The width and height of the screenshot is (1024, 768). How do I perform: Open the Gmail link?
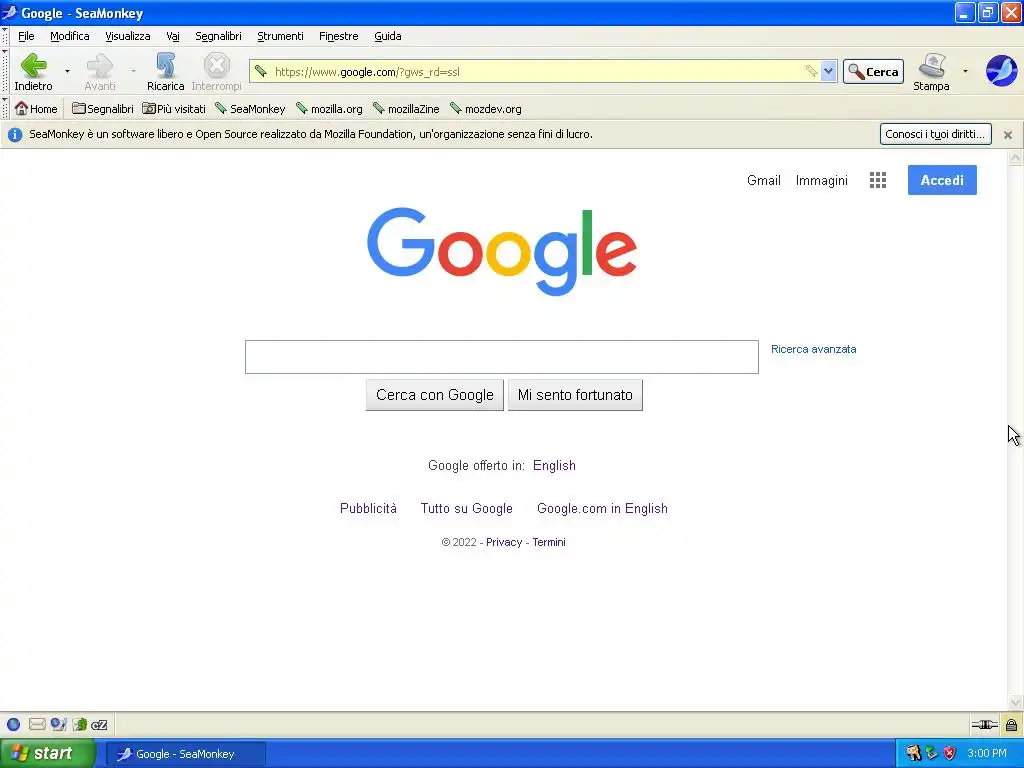coord(763,180)
